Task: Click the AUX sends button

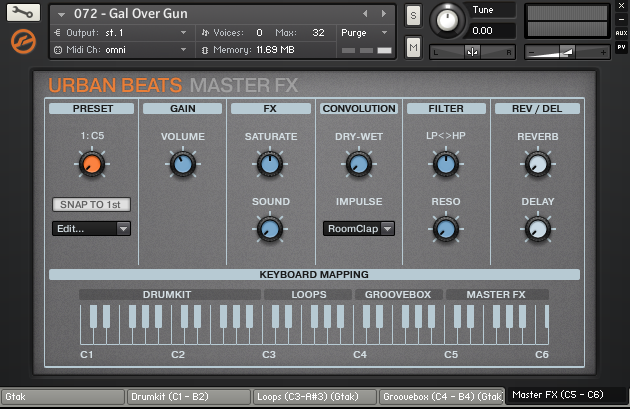Action: coord(621,33)
